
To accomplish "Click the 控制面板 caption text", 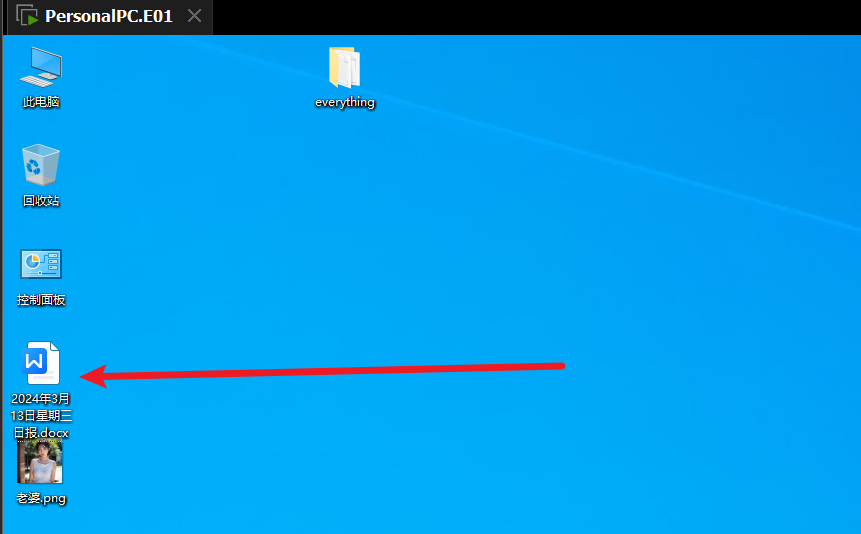I will [41, 300].
